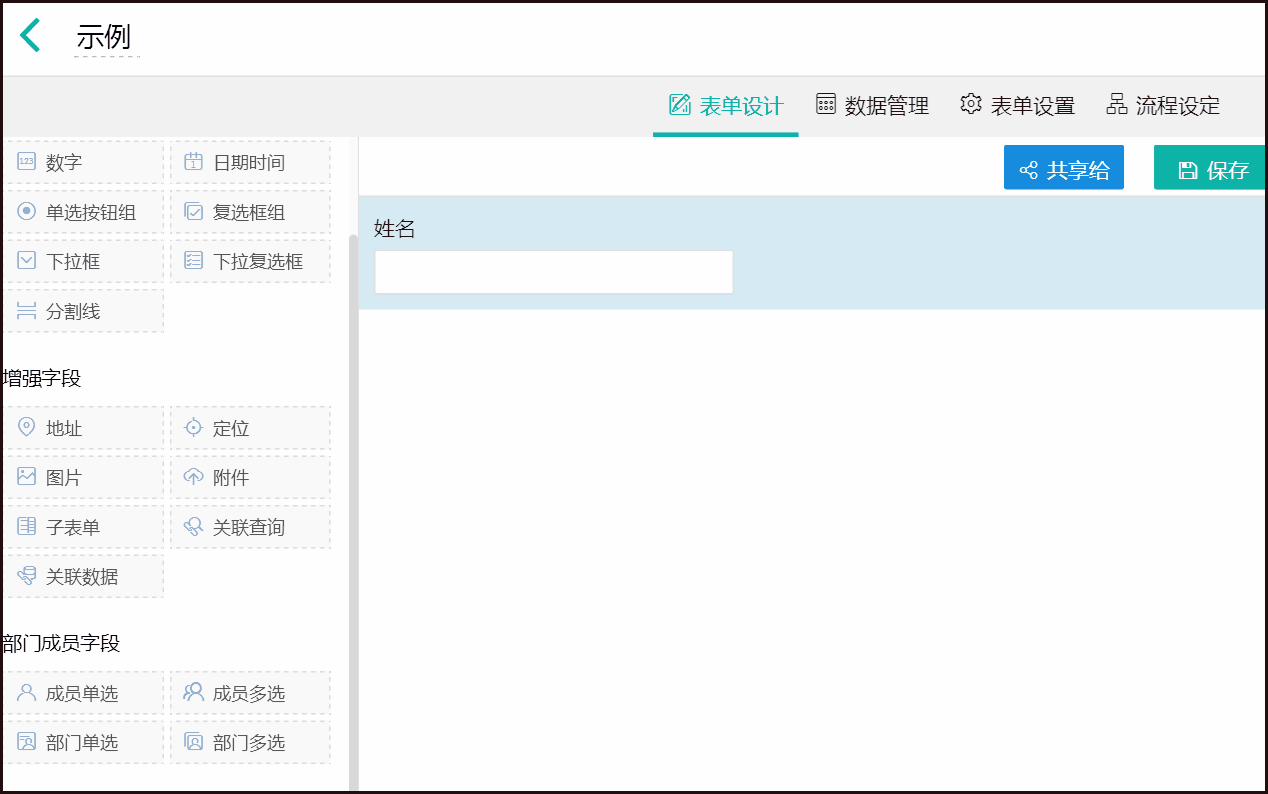1268x794 pixels.
Task: Select the 数字 number field icon
Action: 27,162
